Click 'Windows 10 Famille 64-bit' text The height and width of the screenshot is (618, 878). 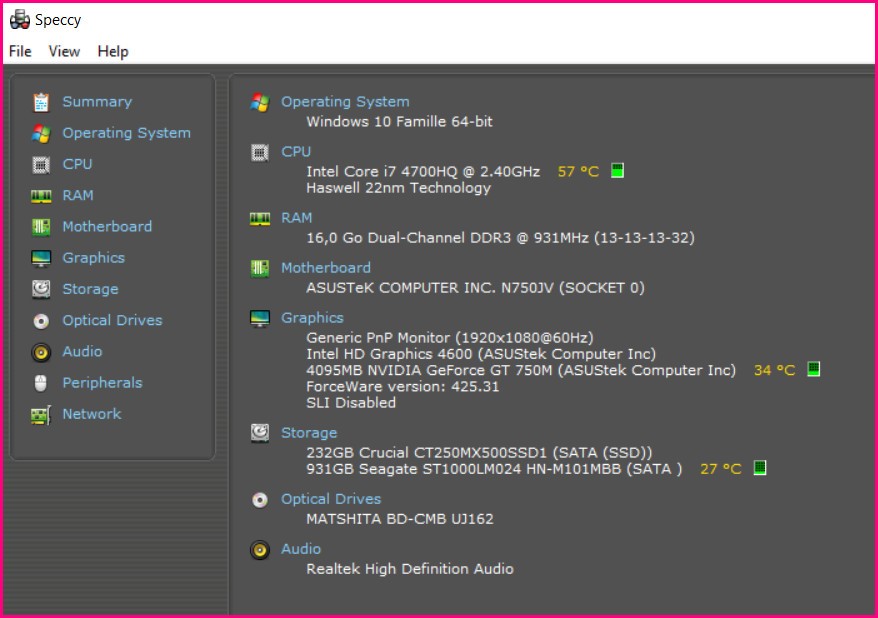point(399,121)
